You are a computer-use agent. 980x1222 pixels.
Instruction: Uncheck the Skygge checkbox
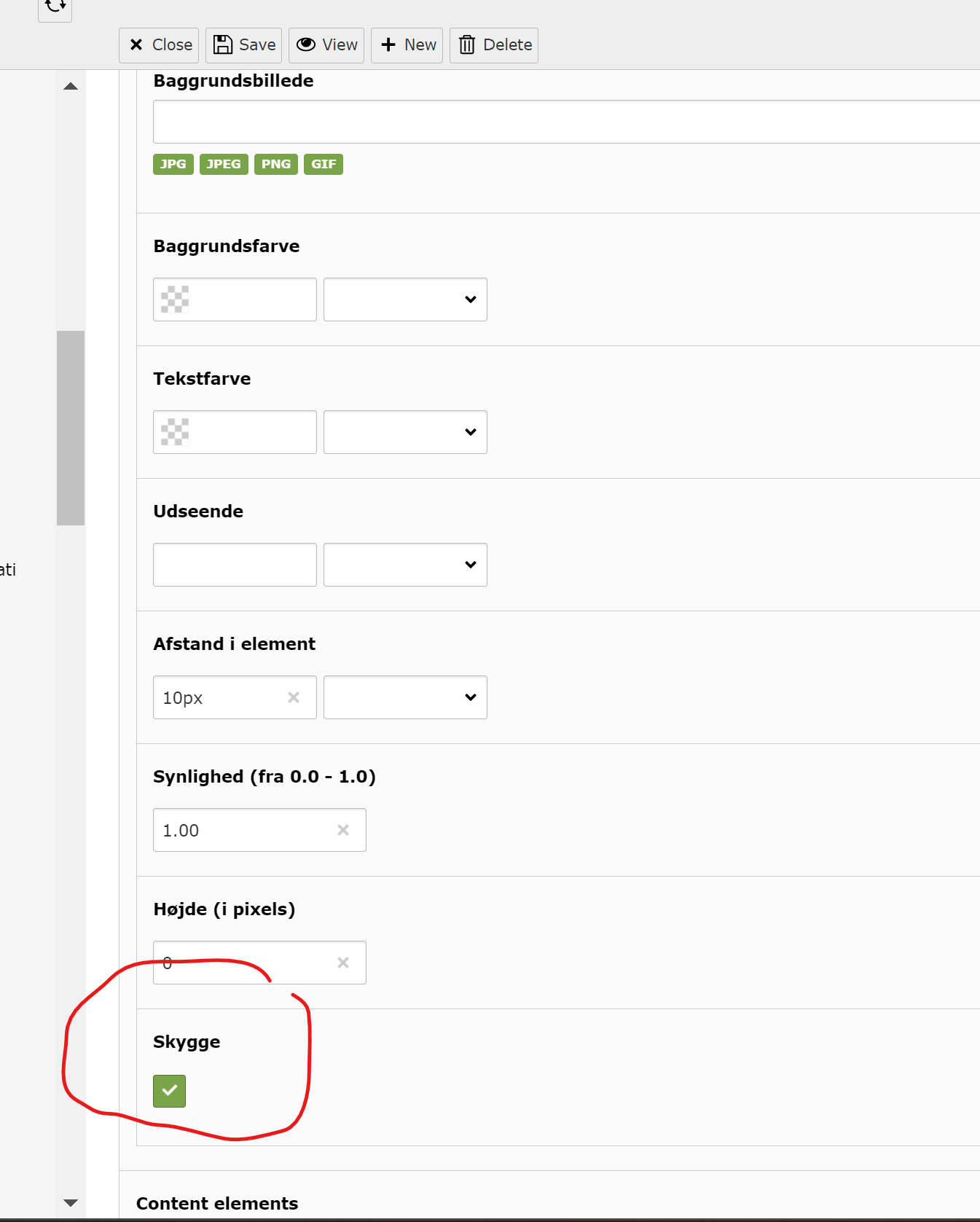point(169,1091)
